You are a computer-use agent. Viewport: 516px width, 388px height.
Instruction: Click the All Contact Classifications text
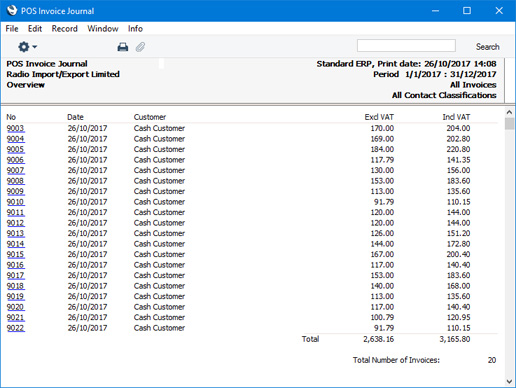point(444,95)
